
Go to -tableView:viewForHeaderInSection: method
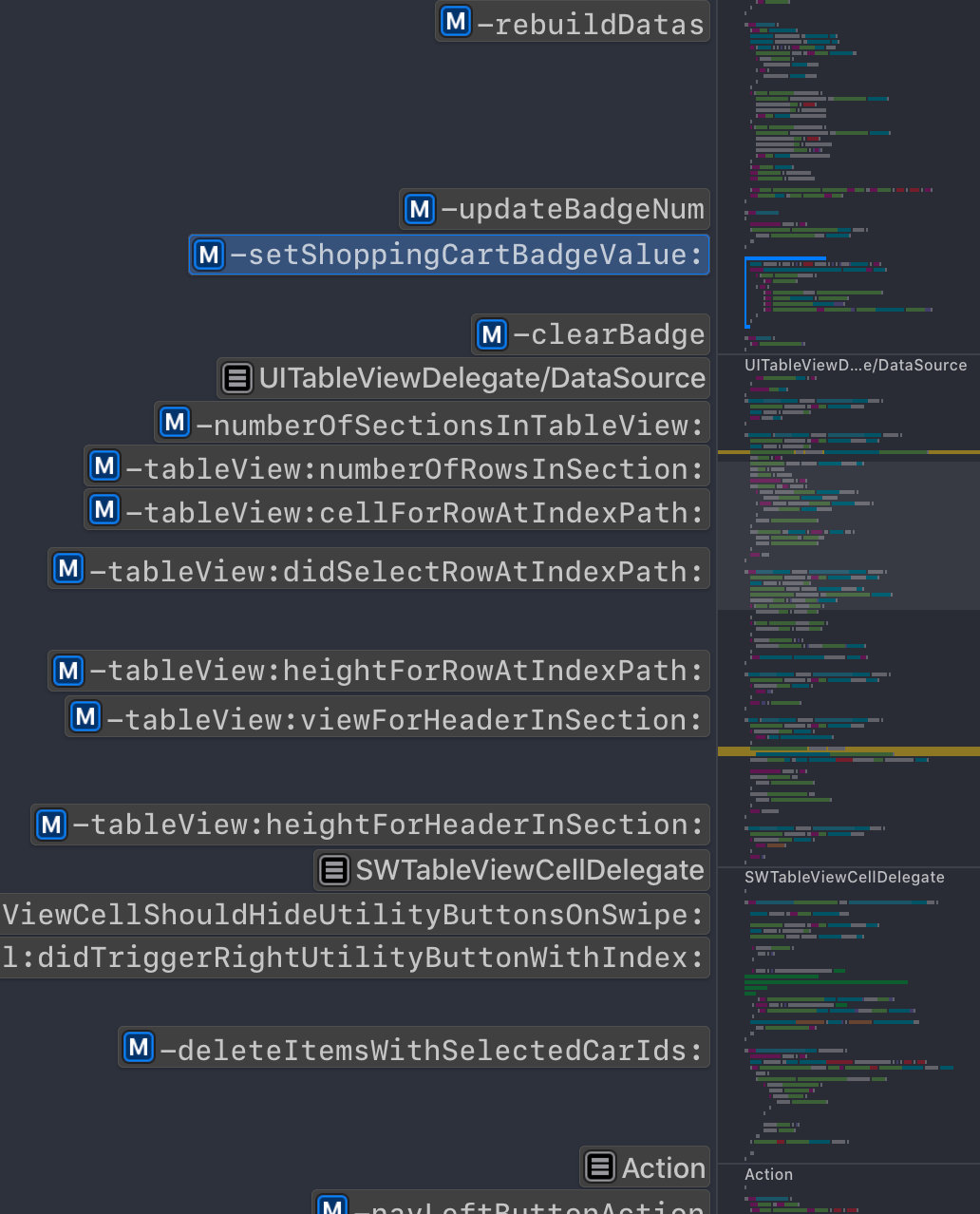coord(387,717)
